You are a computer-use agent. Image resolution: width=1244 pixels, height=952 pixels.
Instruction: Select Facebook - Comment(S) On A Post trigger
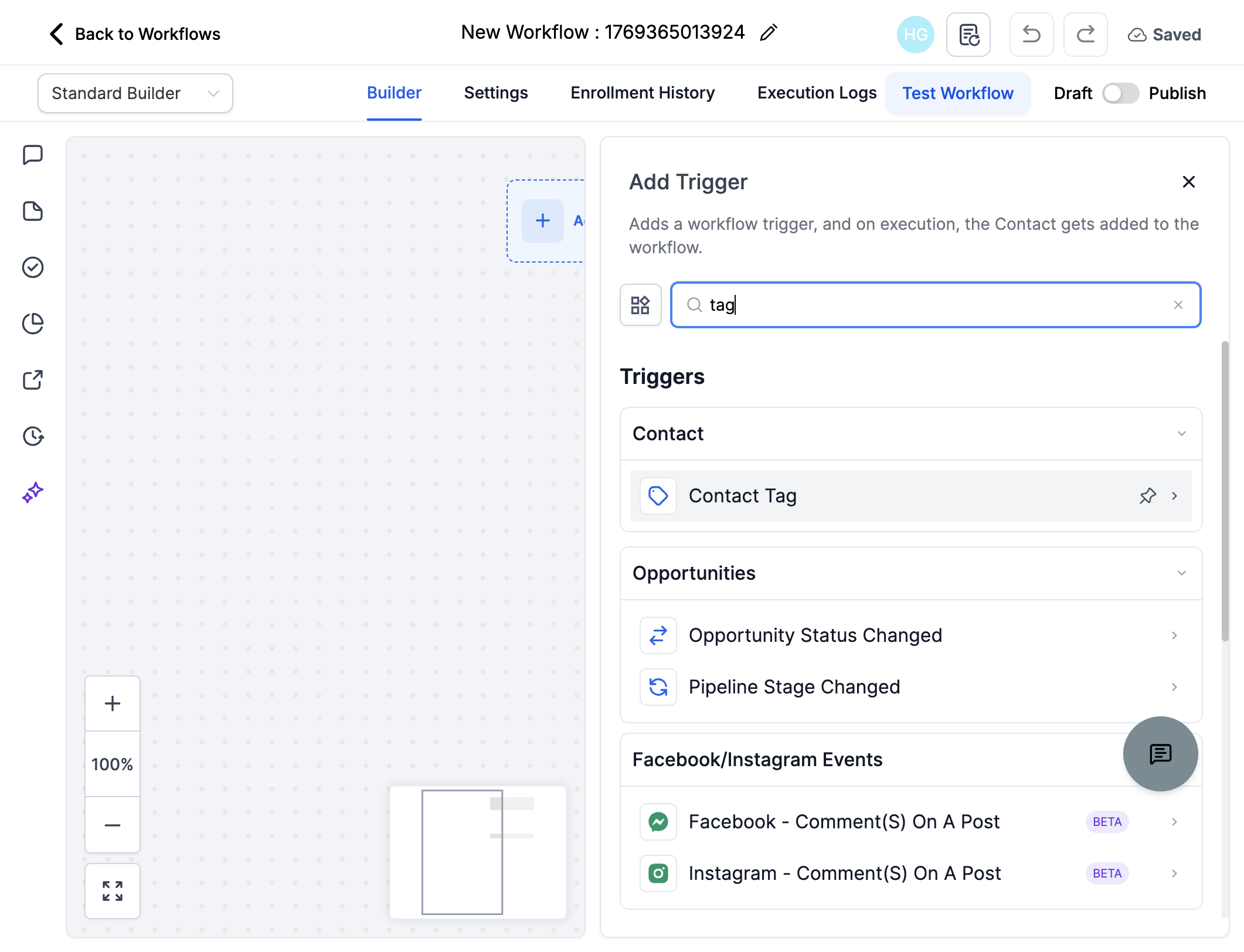click(911, 822)
